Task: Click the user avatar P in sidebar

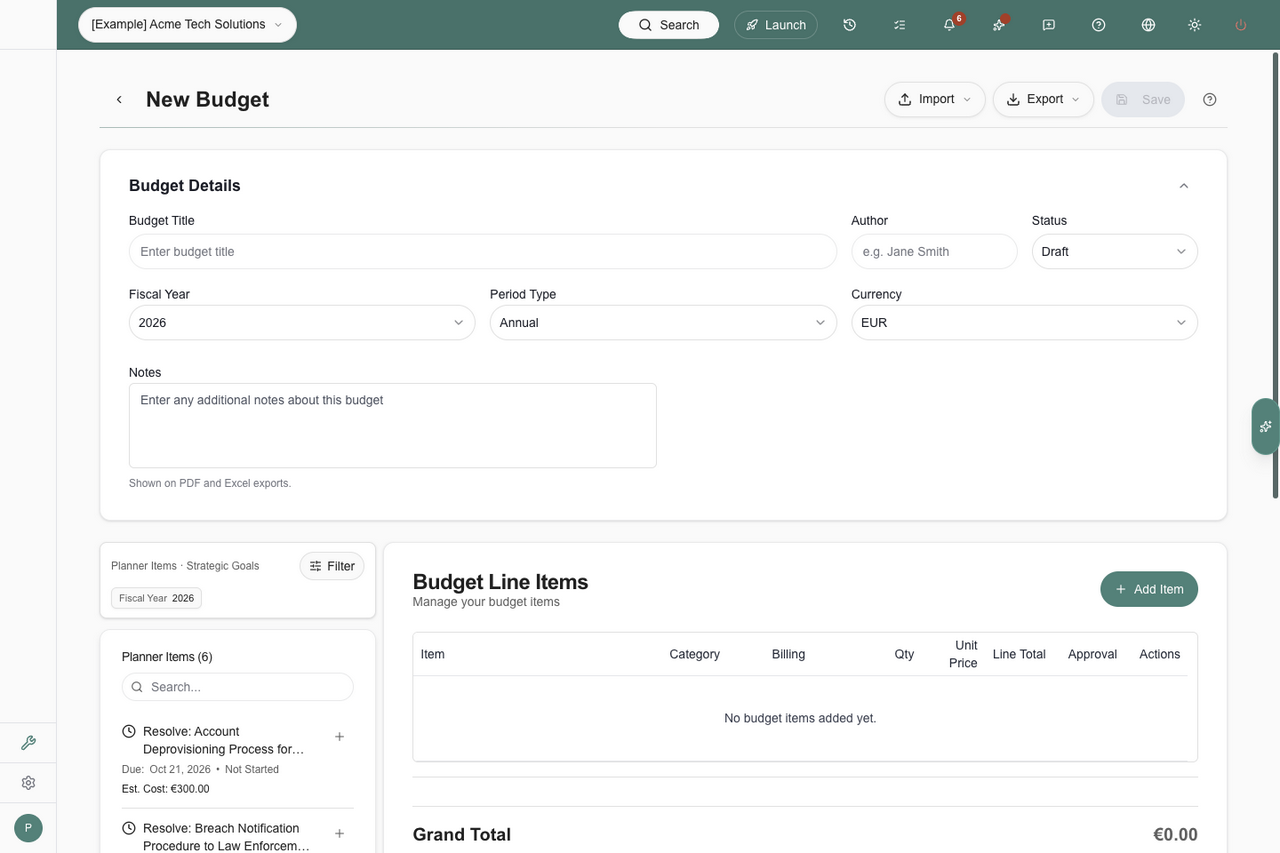Action: [x=28, y=828]
